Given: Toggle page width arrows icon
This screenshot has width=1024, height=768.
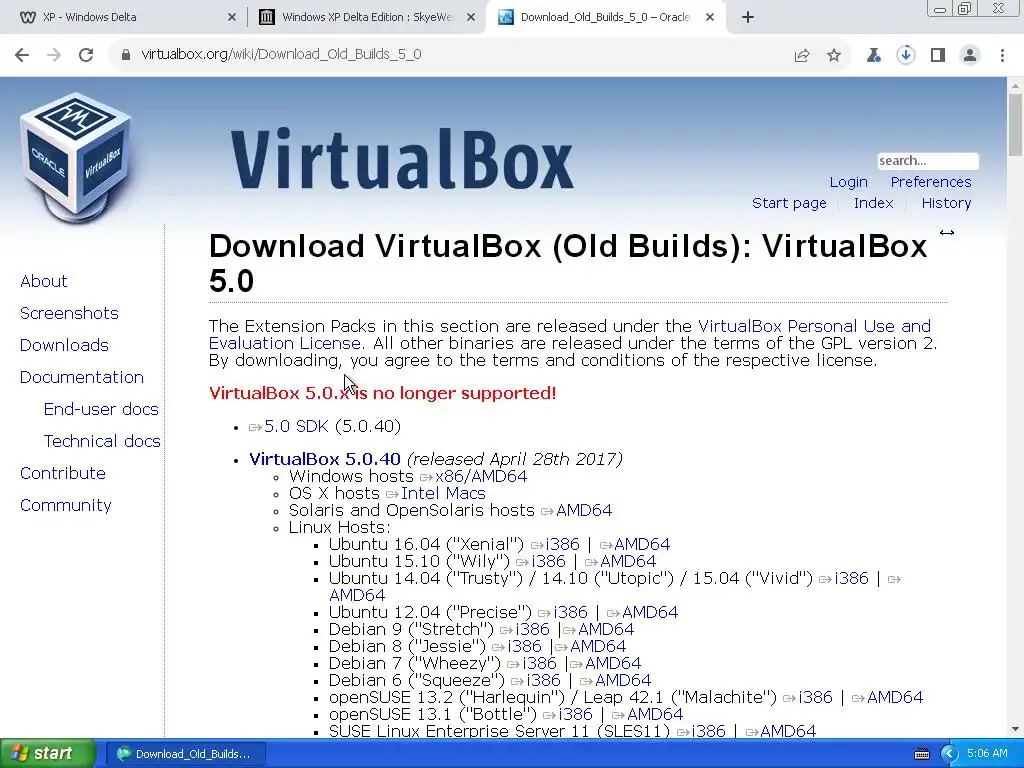Looking at the screenshot, I should click(x=946, y=232).
